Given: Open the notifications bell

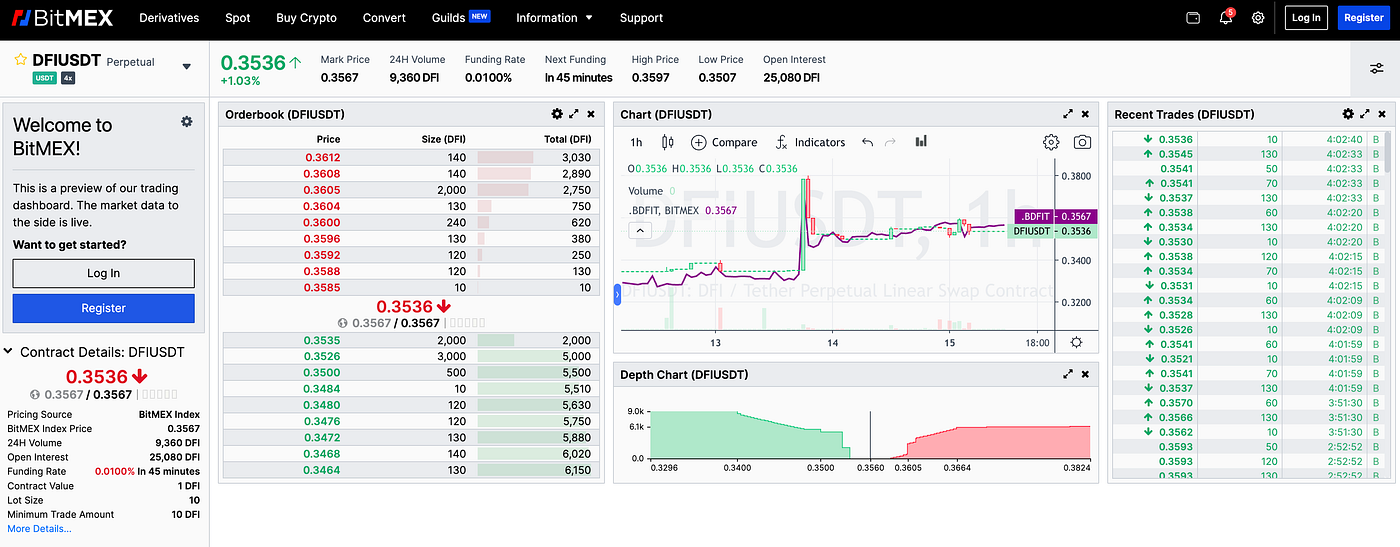Looking at the screenshot, I should [1226, 17].
